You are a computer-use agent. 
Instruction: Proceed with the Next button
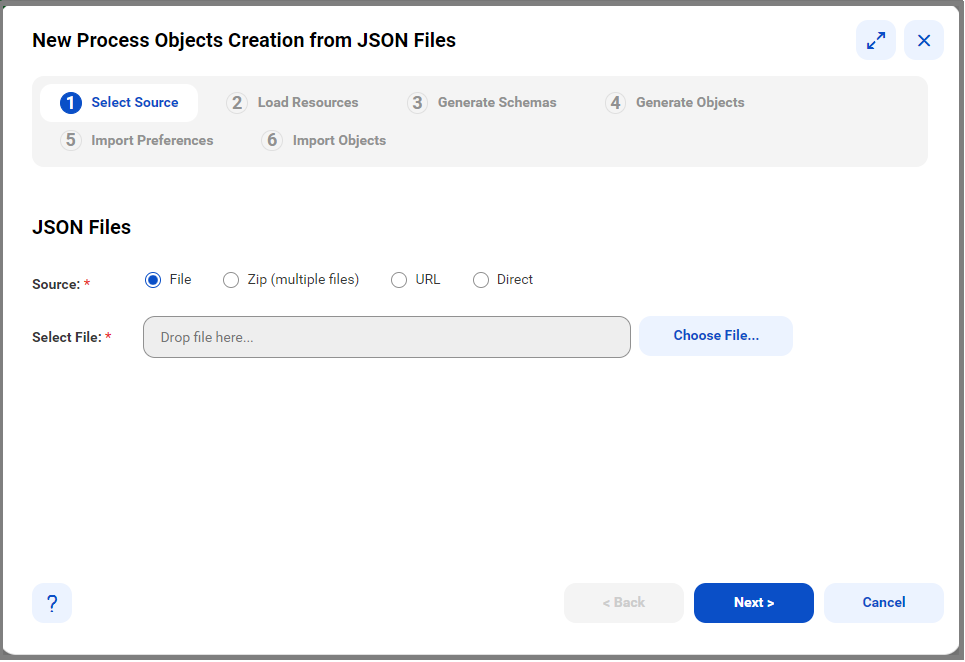753,603
